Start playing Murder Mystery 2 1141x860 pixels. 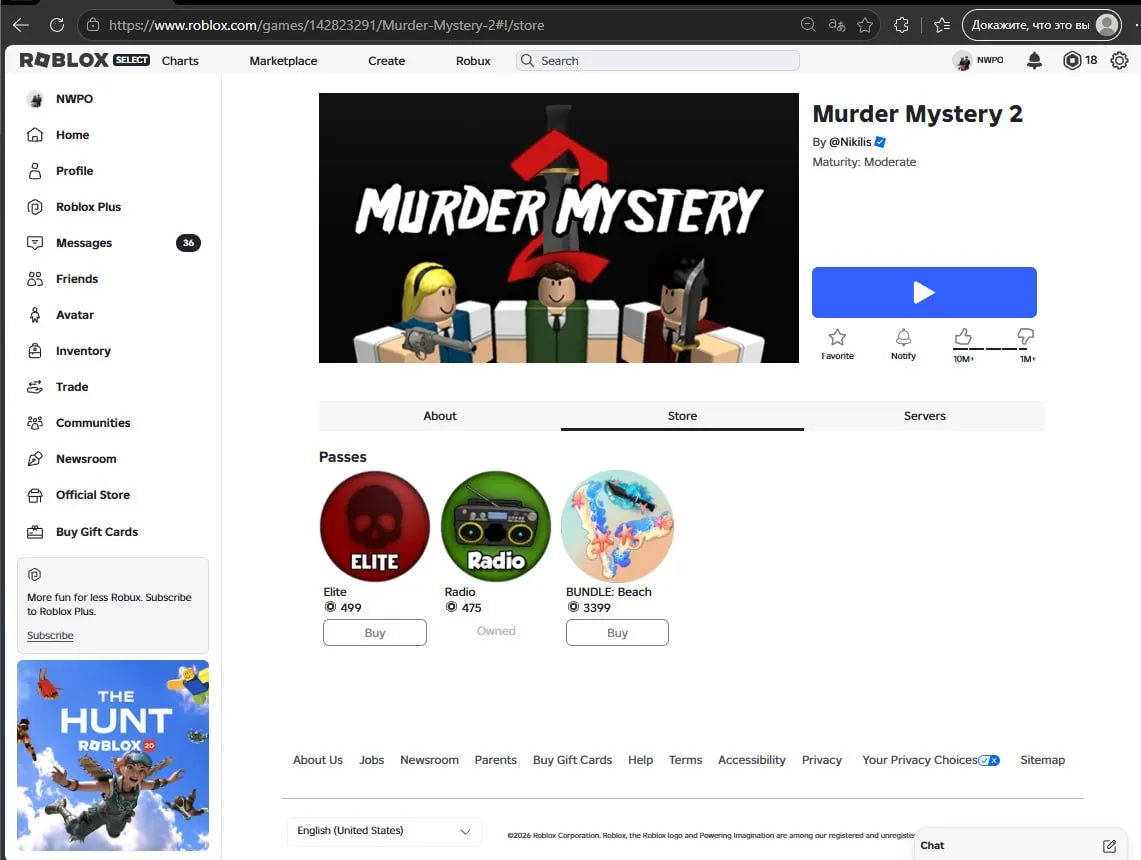tap(924, 292)
